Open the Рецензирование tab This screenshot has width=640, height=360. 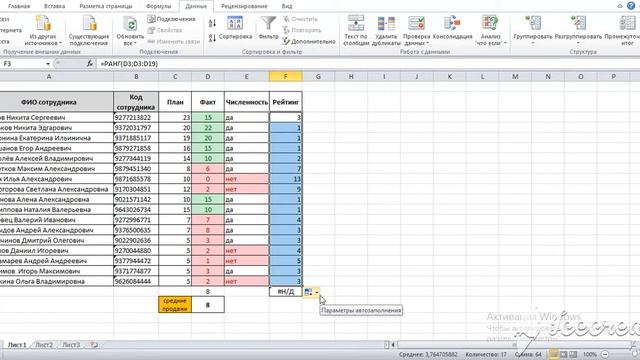click(x=244, y=6)
